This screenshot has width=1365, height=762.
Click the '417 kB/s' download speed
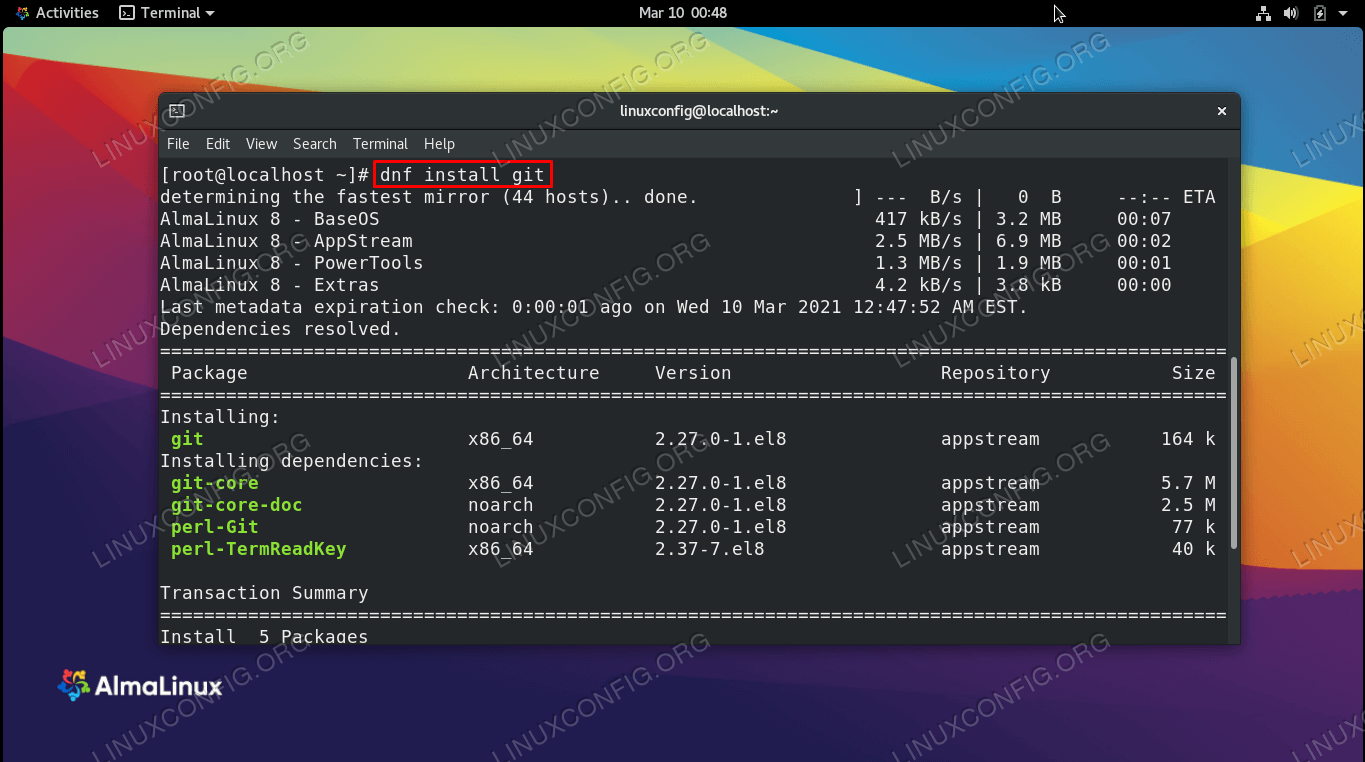coord(918,219)
